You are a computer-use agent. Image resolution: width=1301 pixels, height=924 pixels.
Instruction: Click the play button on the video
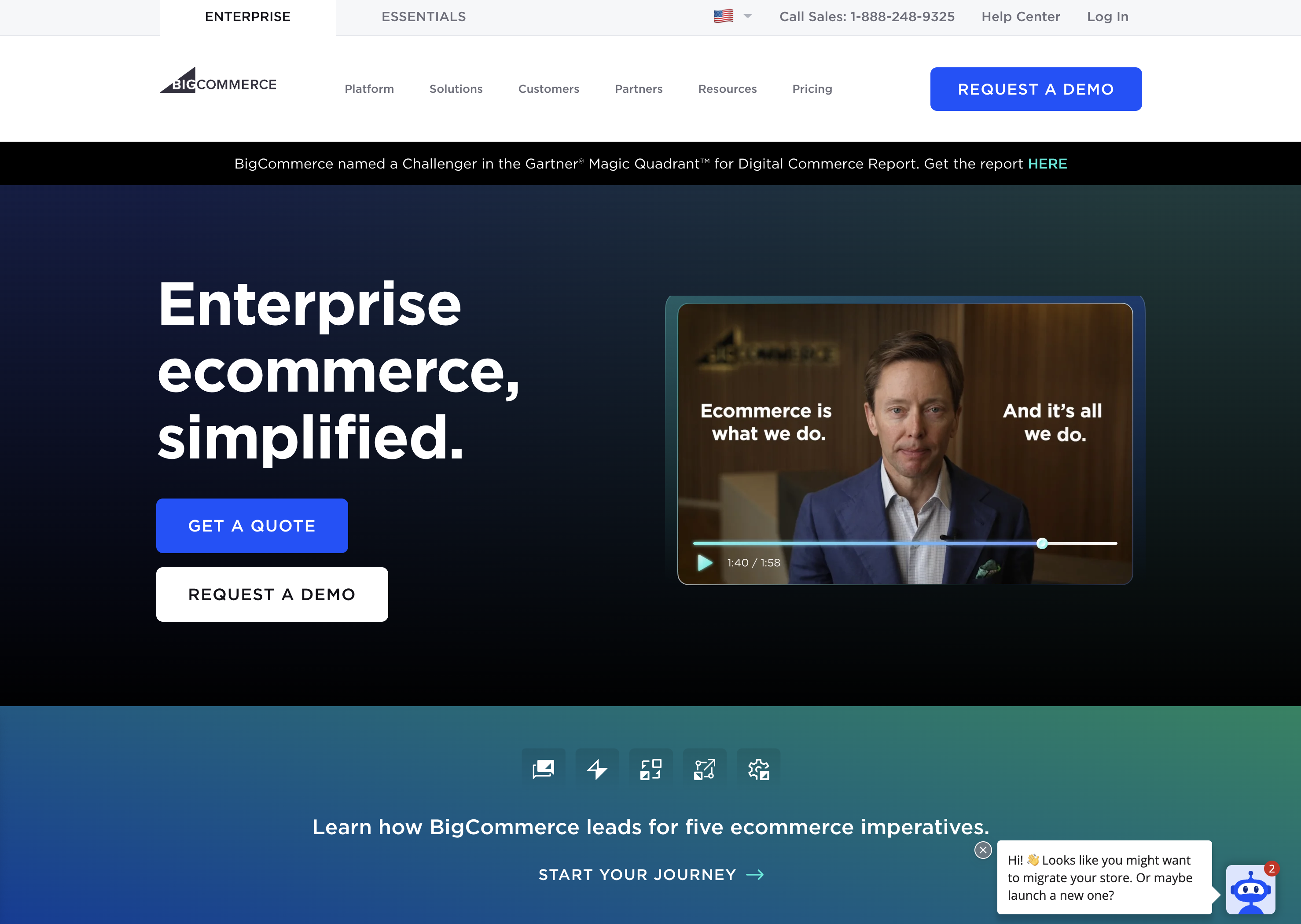(x=706, y=562)
